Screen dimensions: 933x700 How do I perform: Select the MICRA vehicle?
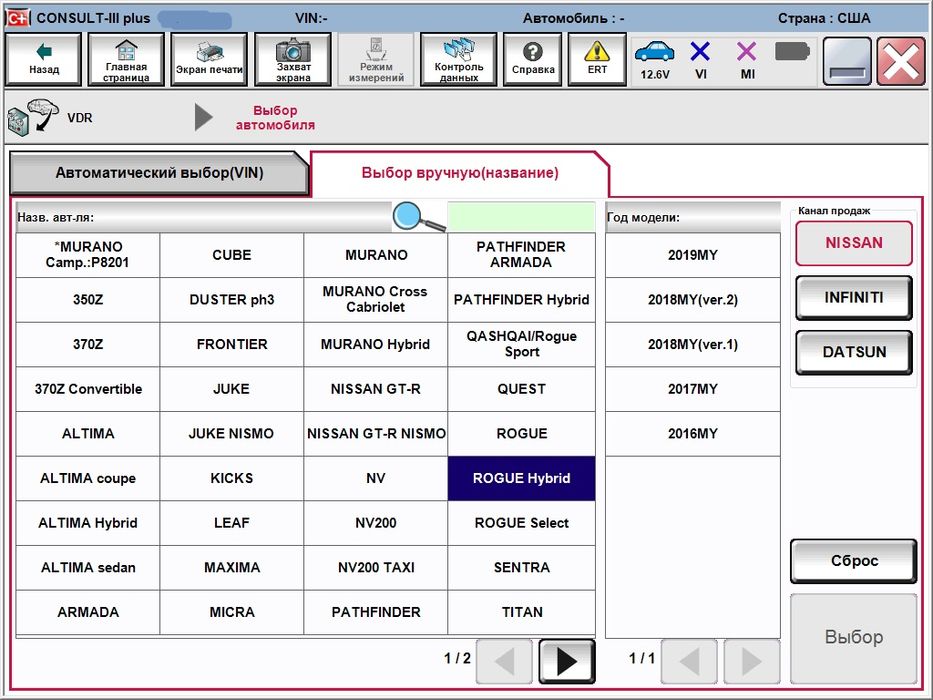[231, 612]
